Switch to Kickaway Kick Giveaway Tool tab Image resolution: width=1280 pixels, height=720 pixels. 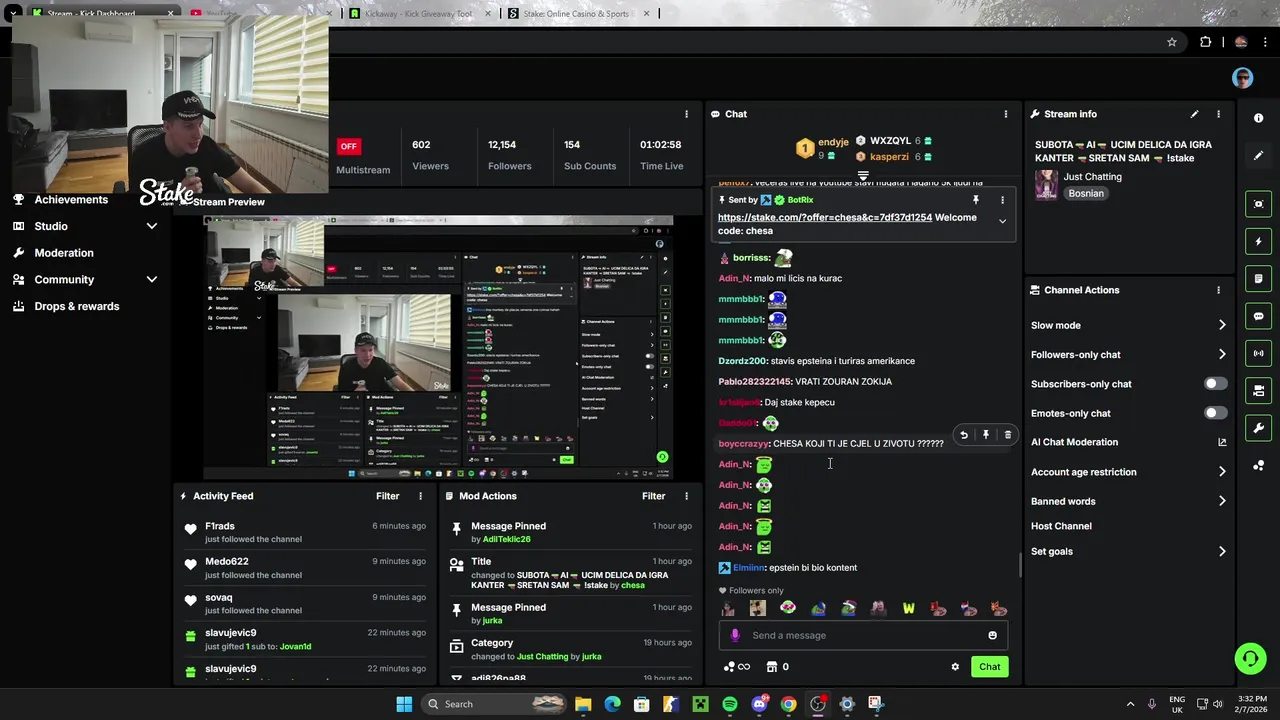pyautogui.click(x=417, y=14)
